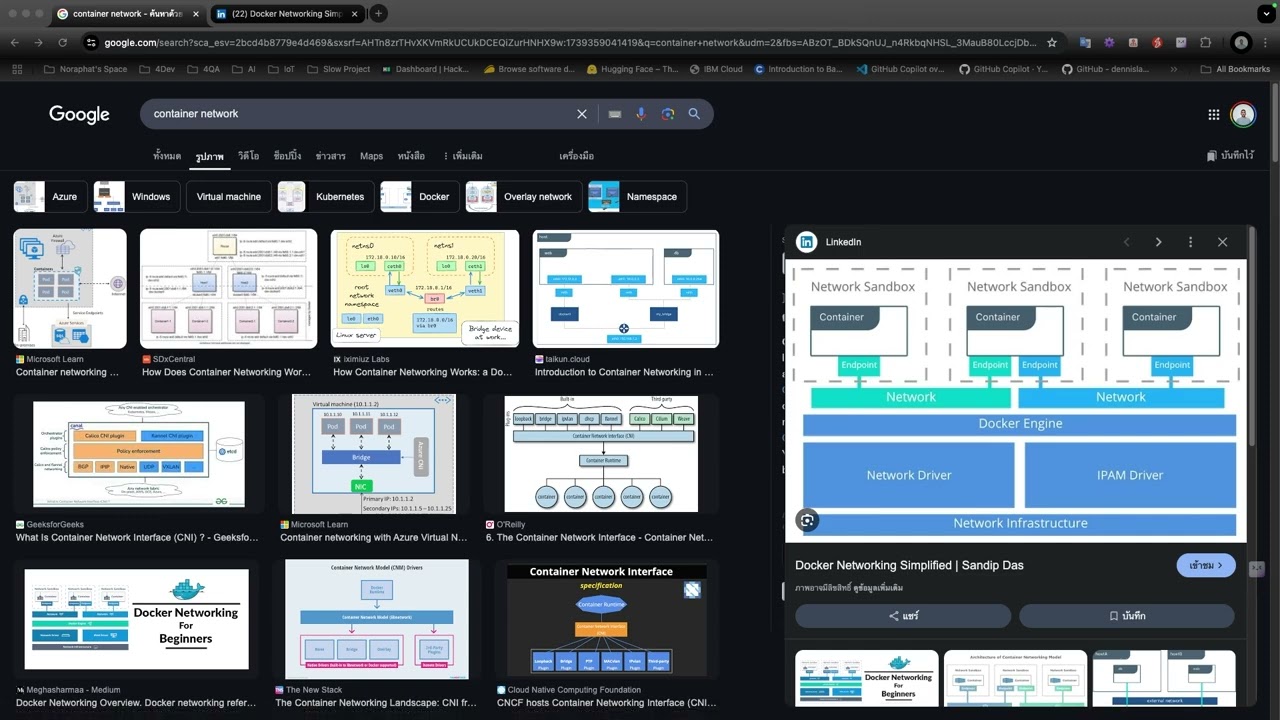Open Azure Virtual Network container networking image
Viewport: 1280px width, 720px height.
coord(374,454)
